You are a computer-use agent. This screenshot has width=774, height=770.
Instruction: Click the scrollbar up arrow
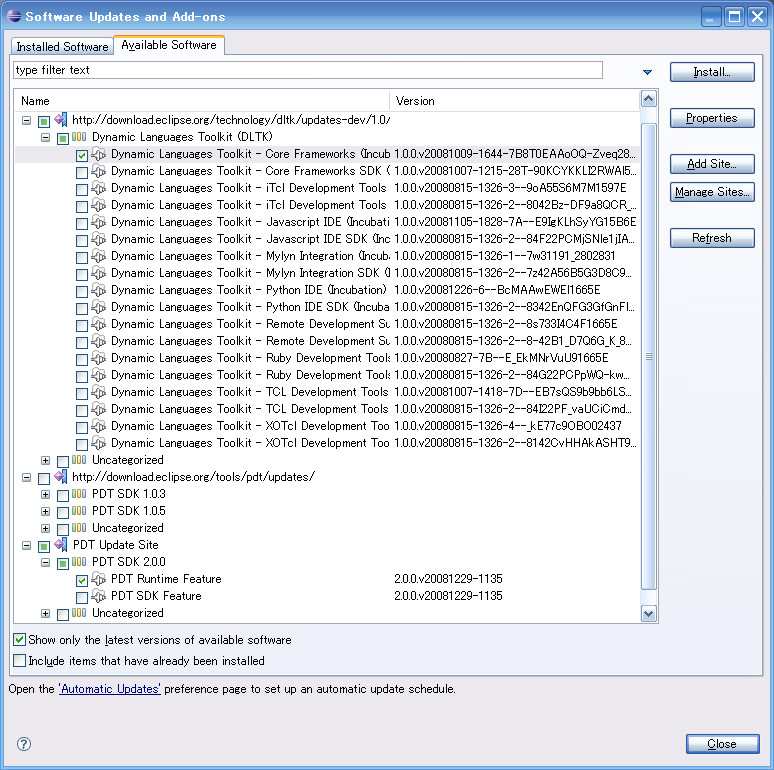click(x=649, y=99)
